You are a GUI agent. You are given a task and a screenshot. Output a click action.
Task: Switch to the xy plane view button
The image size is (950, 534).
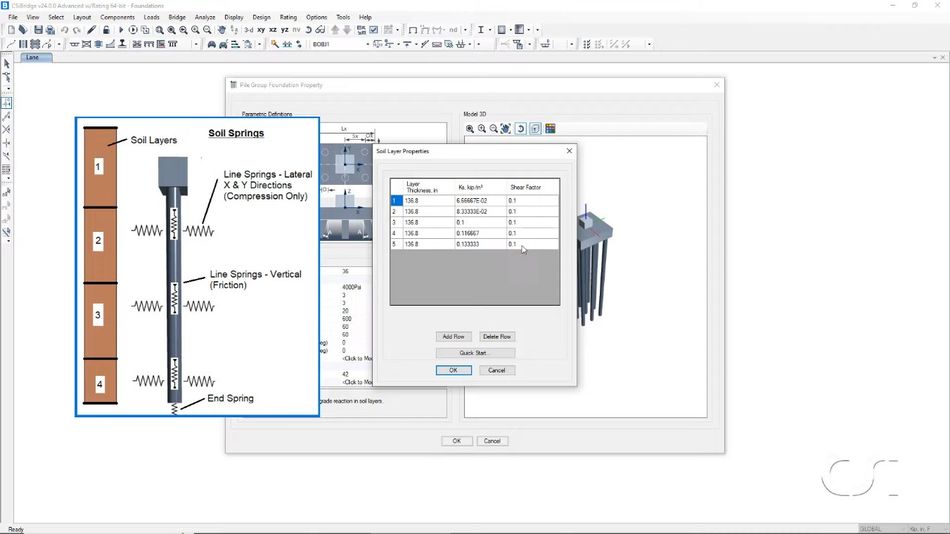pos(261,30)
